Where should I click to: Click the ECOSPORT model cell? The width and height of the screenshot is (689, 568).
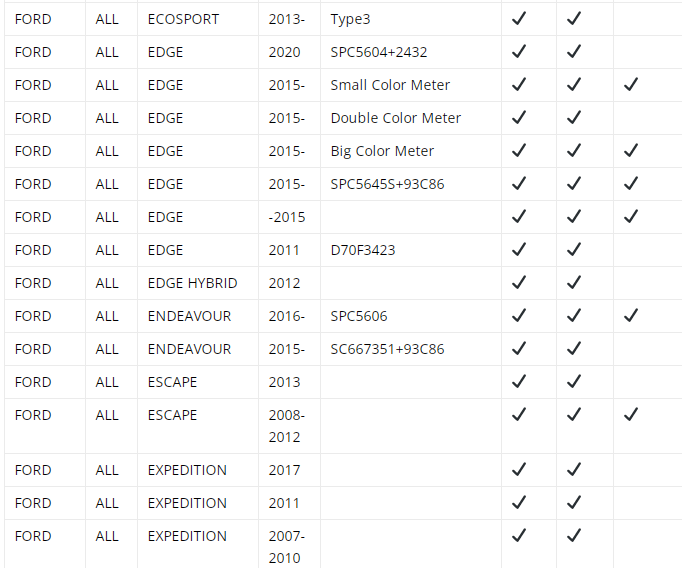(x=198, y=19)
